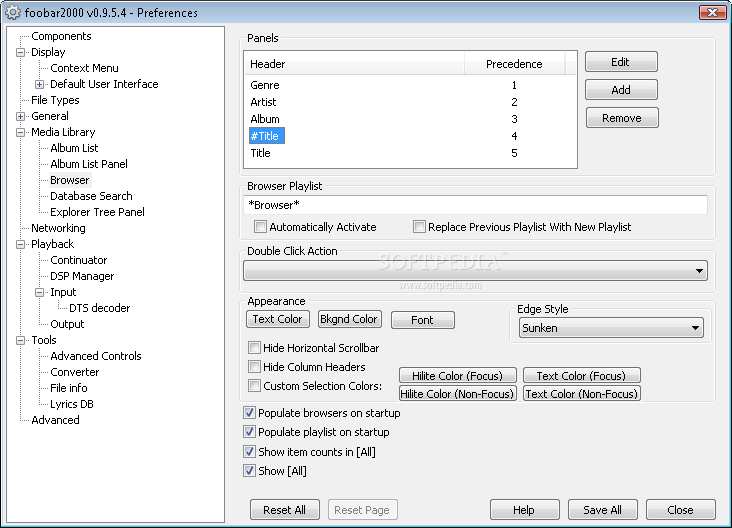Viewport: 732px width, 528px height.
Task: Collapse the Display tree node
Action: [20, 52]
